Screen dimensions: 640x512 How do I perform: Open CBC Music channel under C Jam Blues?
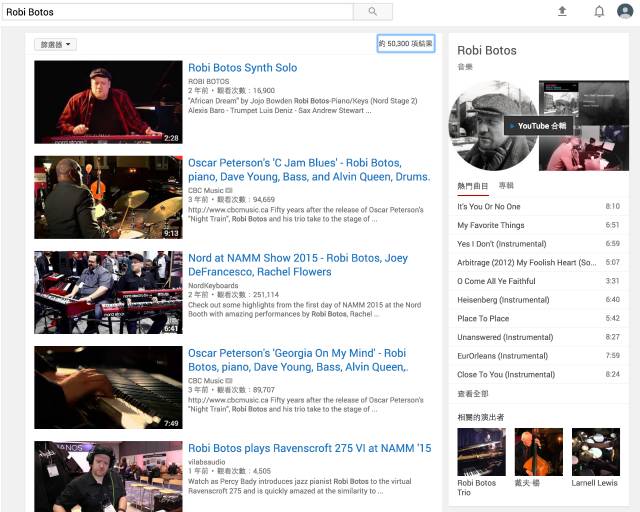[206, 190]
